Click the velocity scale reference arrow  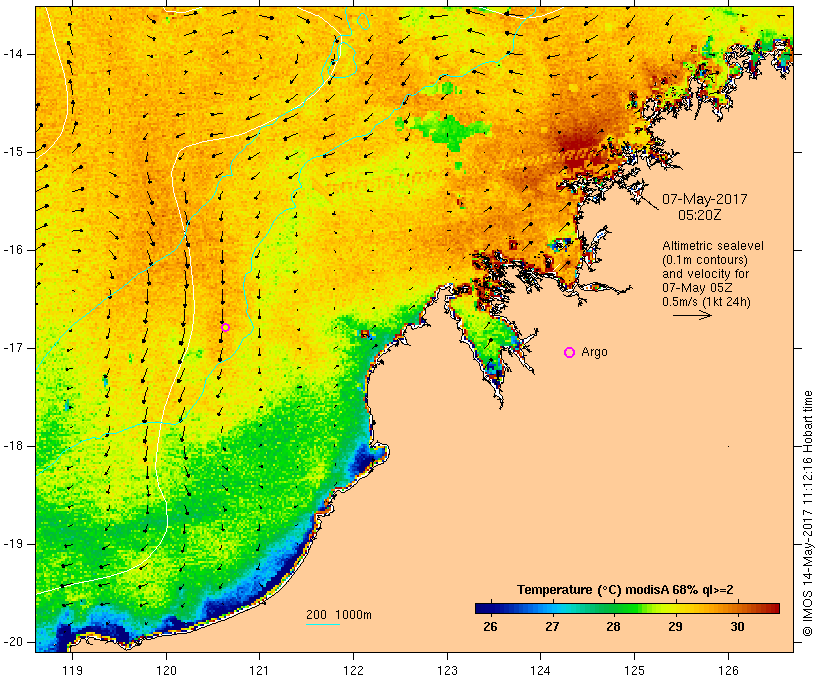[692, 315]
